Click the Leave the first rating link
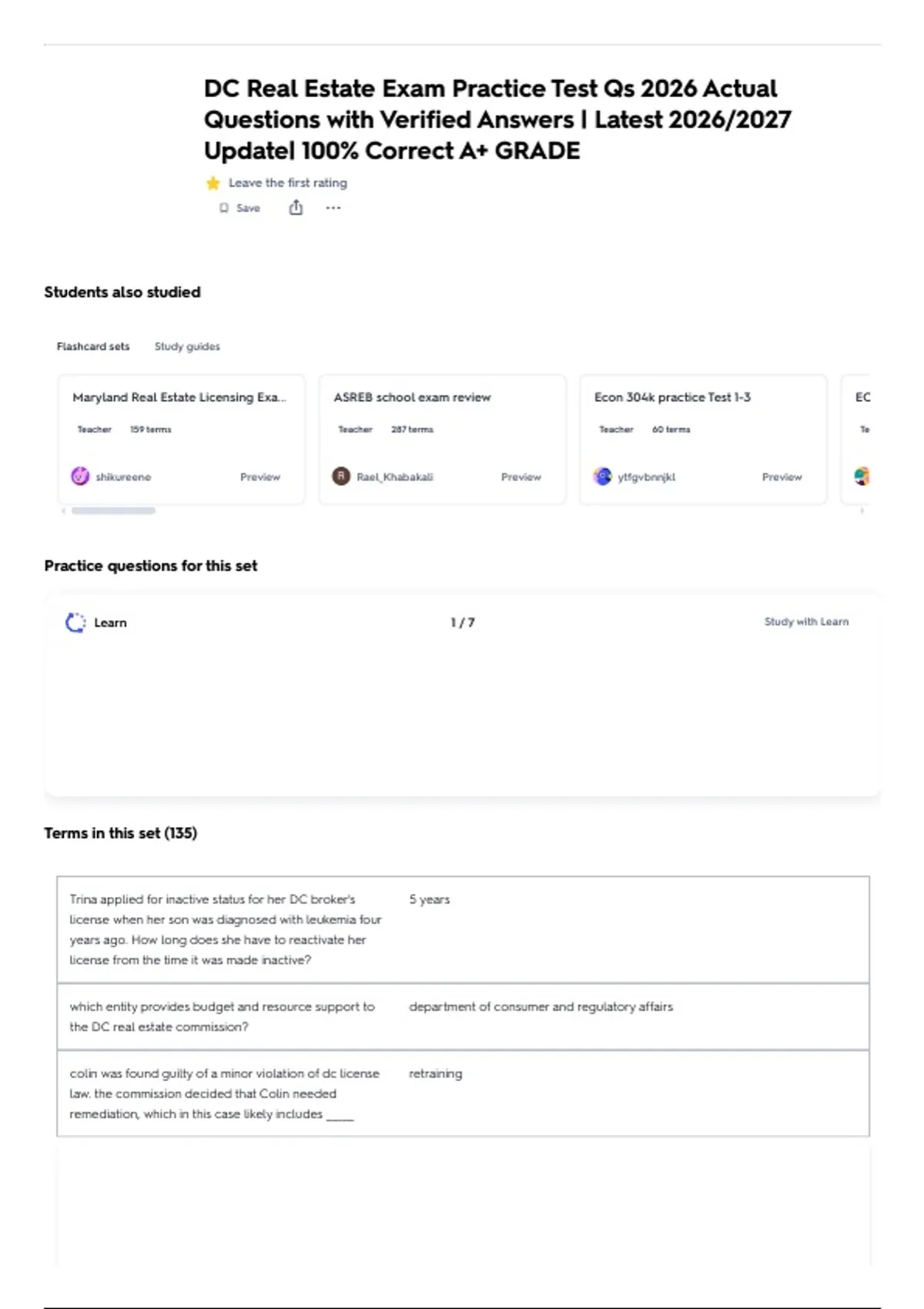Image resolution: width=924 pixels, height=1309 pixels. point(288,183)
